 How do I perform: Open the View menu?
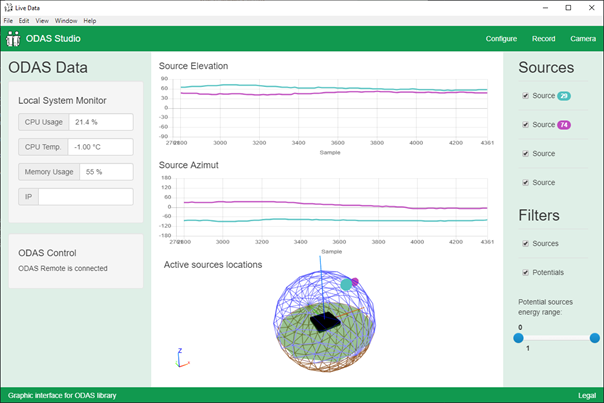point(42,21)
